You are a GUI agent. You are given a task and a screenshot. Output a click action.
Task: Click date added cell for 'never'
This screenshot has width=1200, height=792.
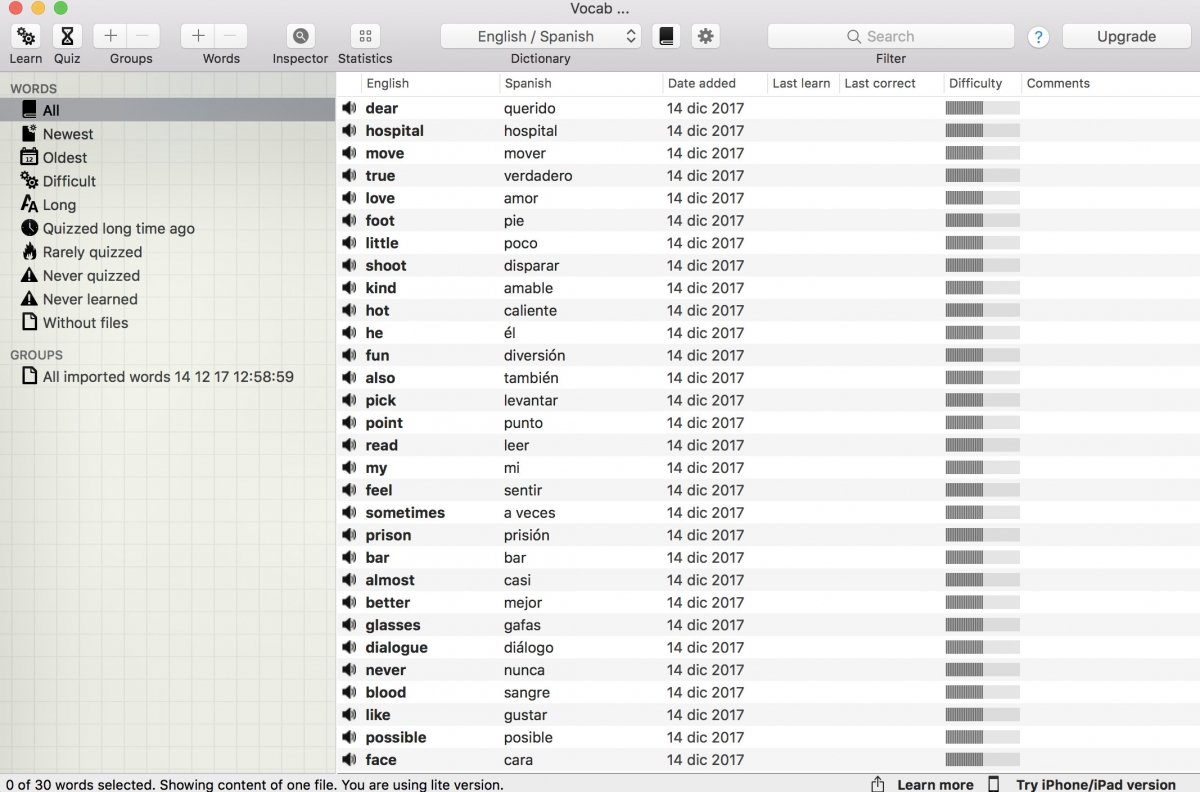(x=706, y=670)
